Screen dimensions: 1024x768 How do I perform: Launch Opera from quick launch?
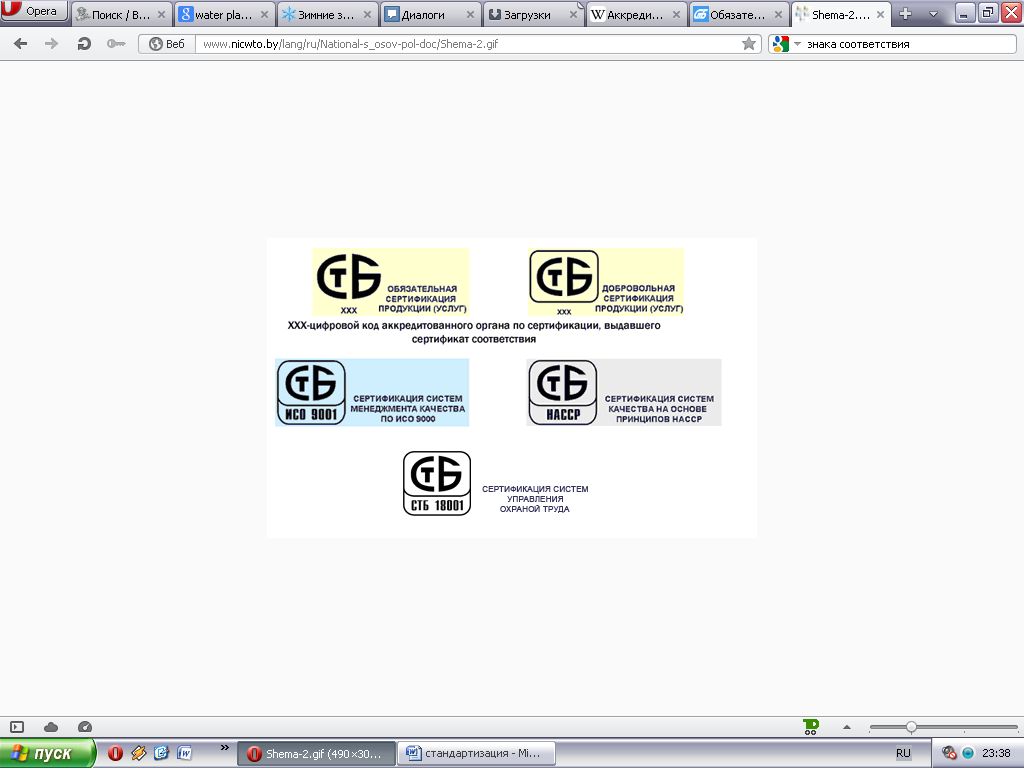coord(116,753)
